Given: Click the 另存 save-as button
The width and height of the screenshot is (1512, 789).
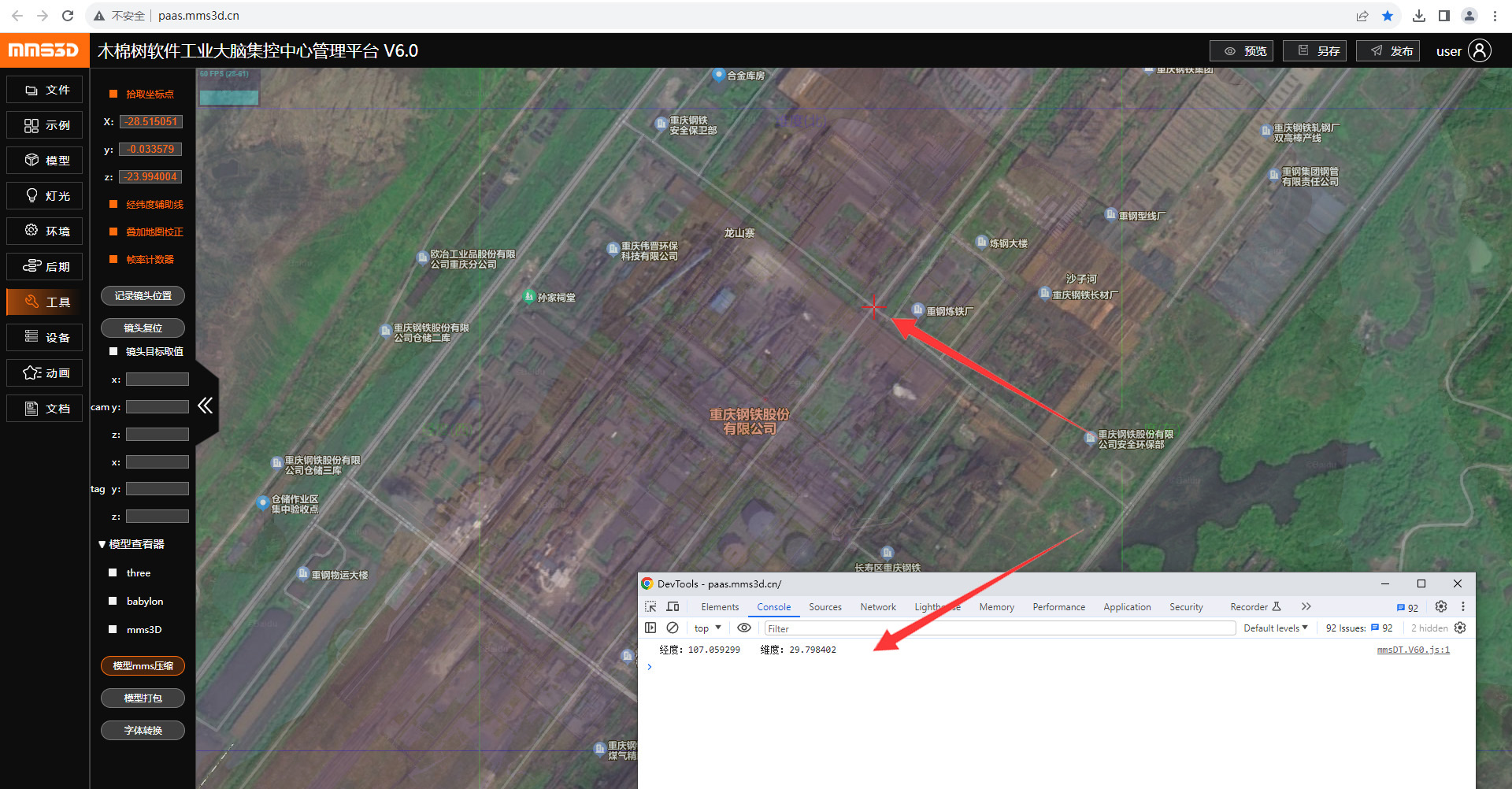Looking at the screenshot, I should (1314, 51).
